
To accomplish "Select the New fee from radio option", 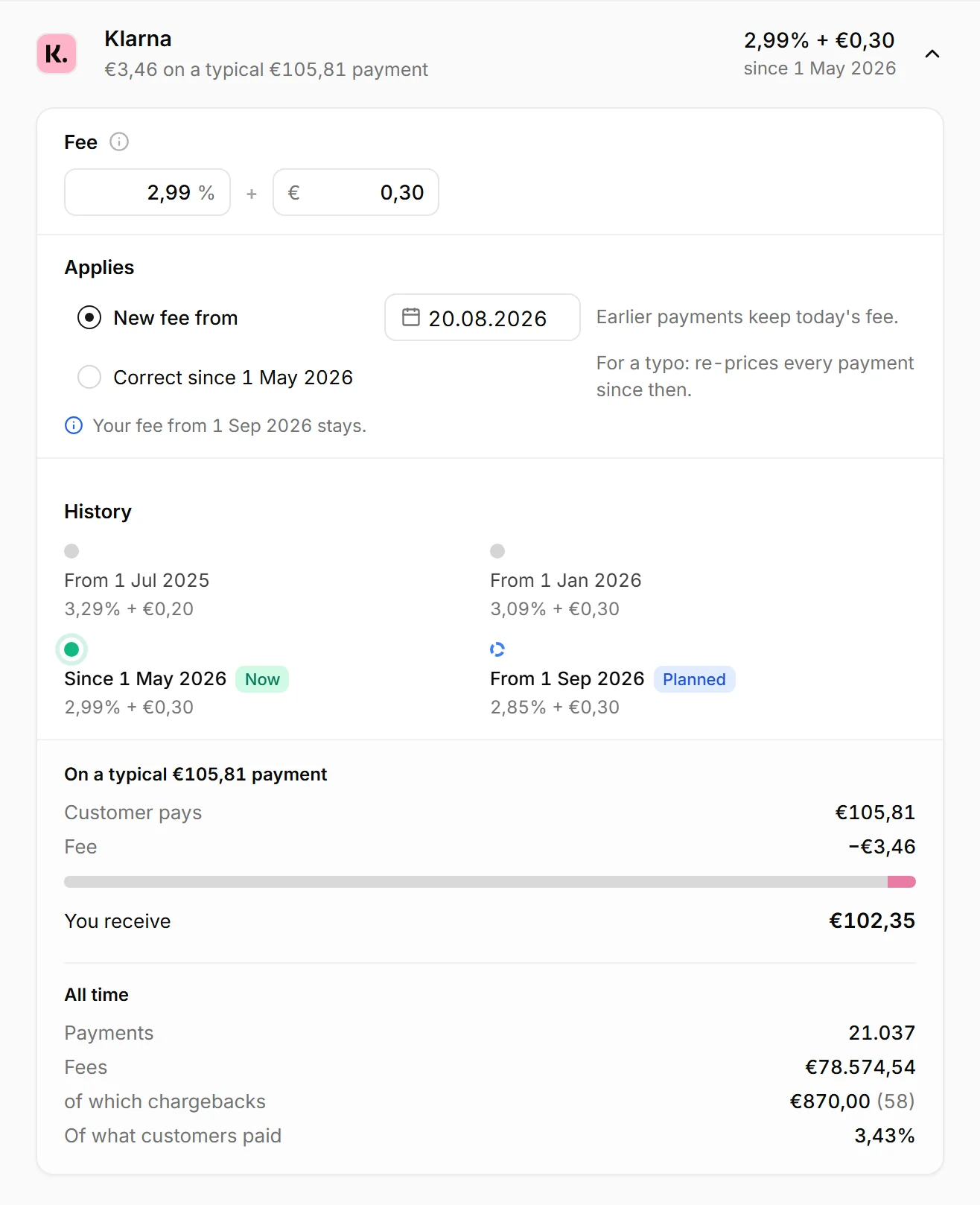I will (89, 318).
